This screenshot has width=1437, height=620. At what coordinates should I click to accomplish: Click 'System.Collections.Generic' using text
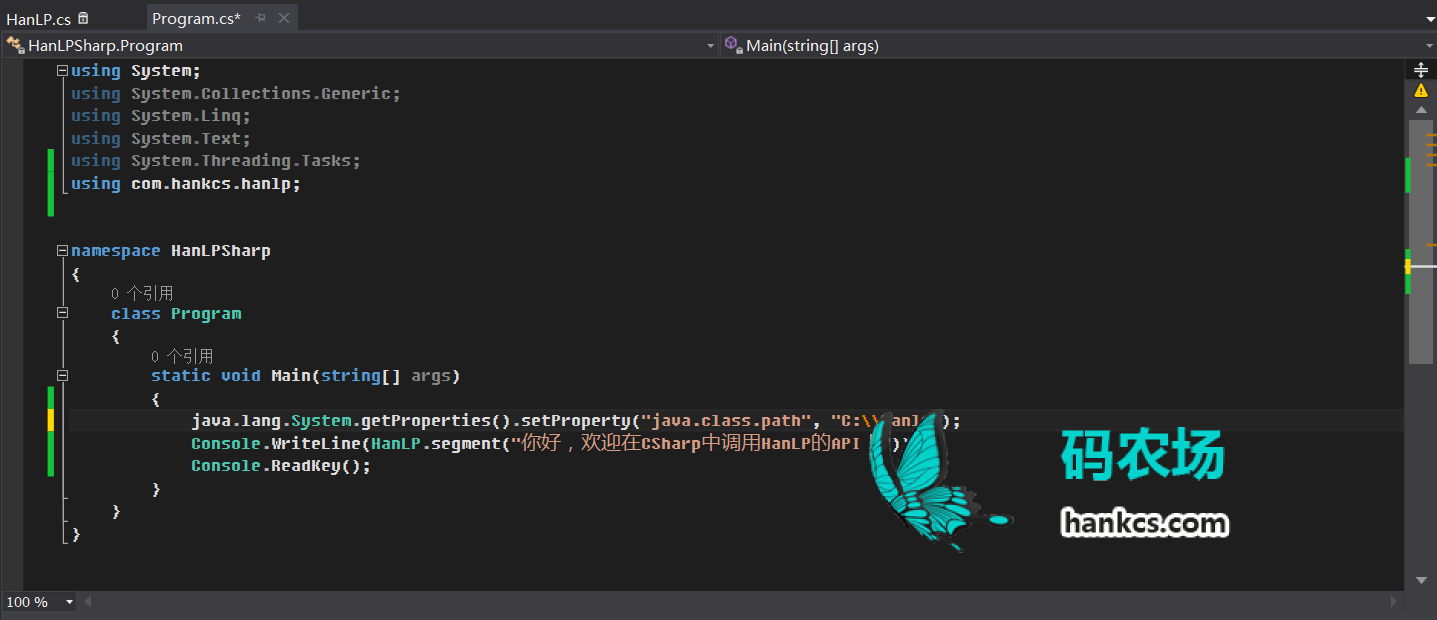click(x=262, y=94)
